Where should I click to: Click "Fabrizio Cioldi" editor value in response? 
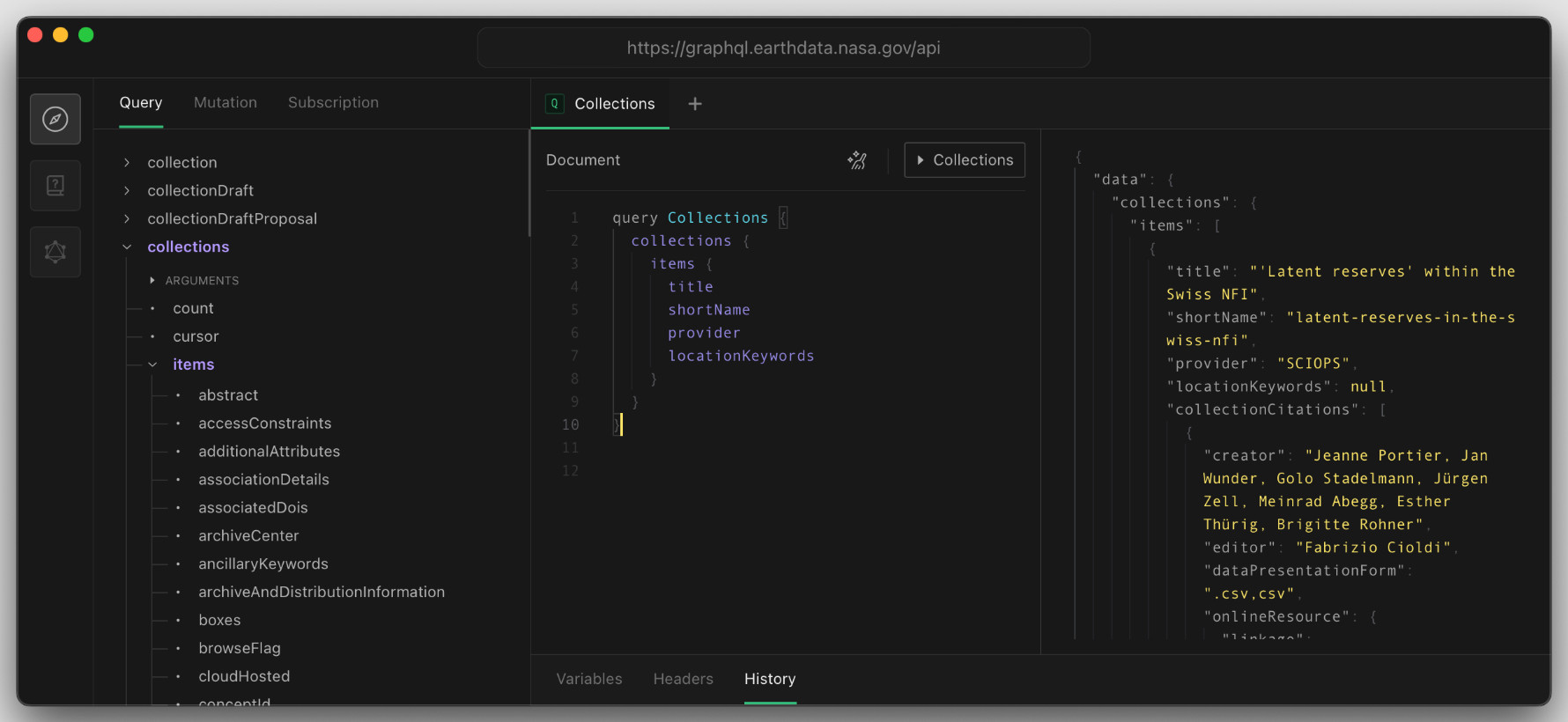(x=1373, y=548)
